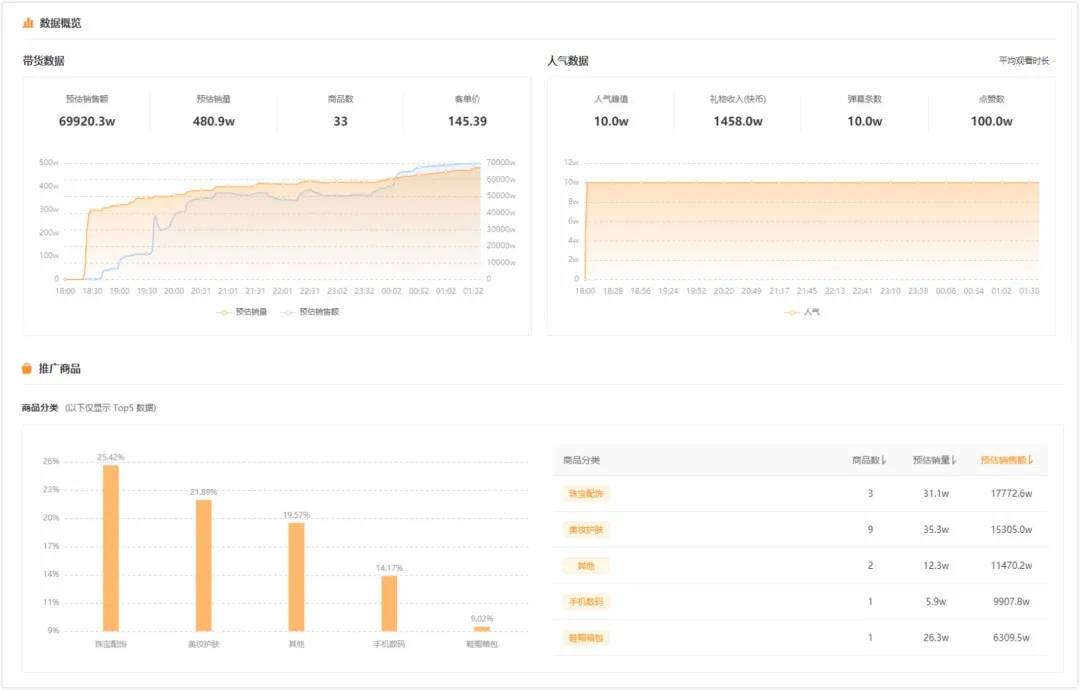Open the 手机数码 category tag

585,602
